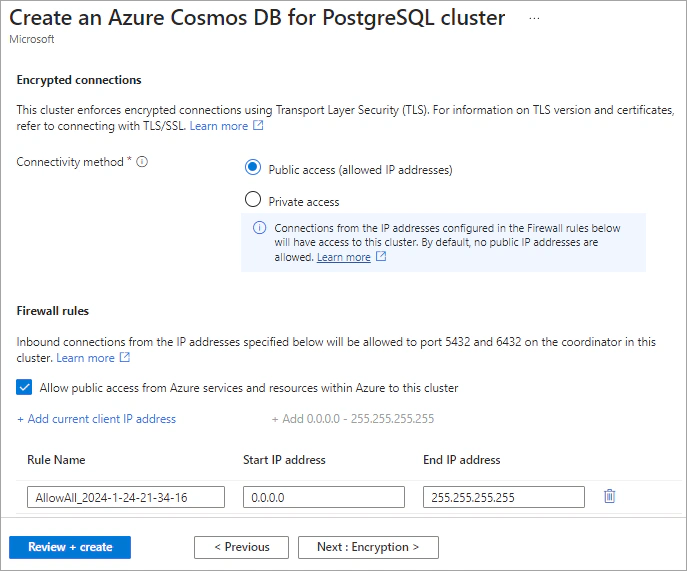Open the Learn more link in the info box
687x571 pixels.
point(344,257)
